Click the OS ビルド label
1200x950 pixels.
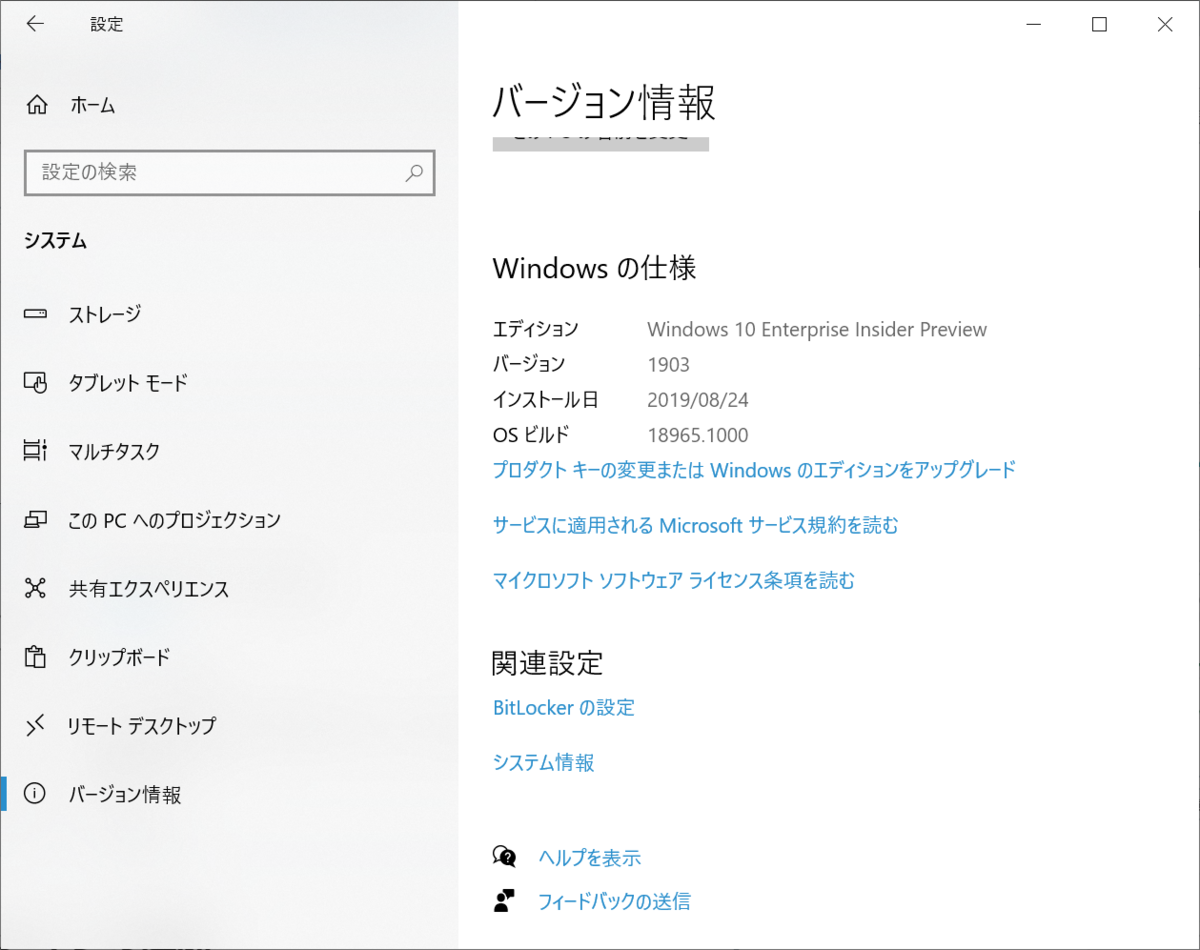point(531,435)
